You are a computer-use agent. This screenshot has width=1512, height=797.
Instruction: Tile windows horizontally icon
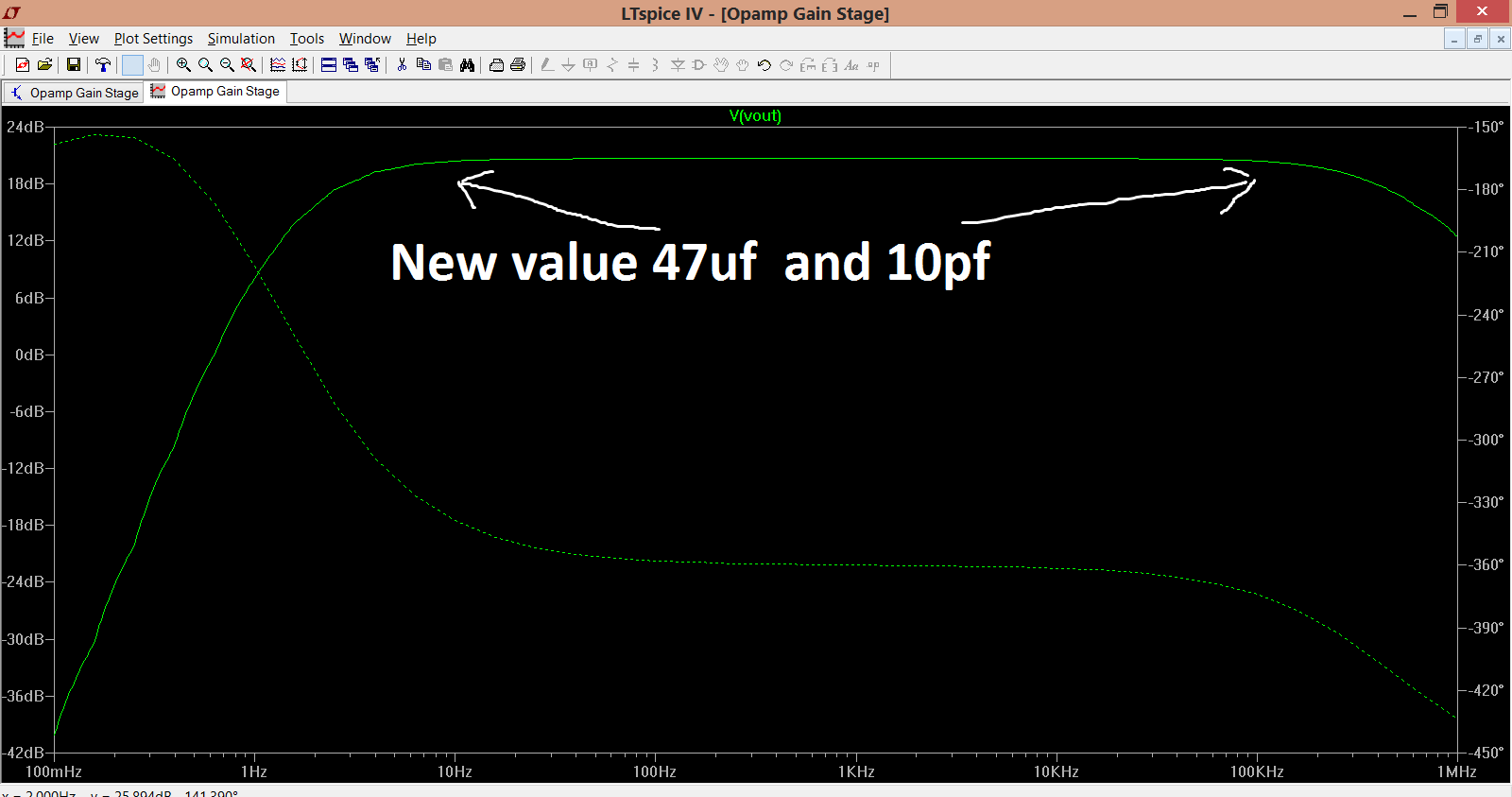pyautogui.click(x=329, y=64)
